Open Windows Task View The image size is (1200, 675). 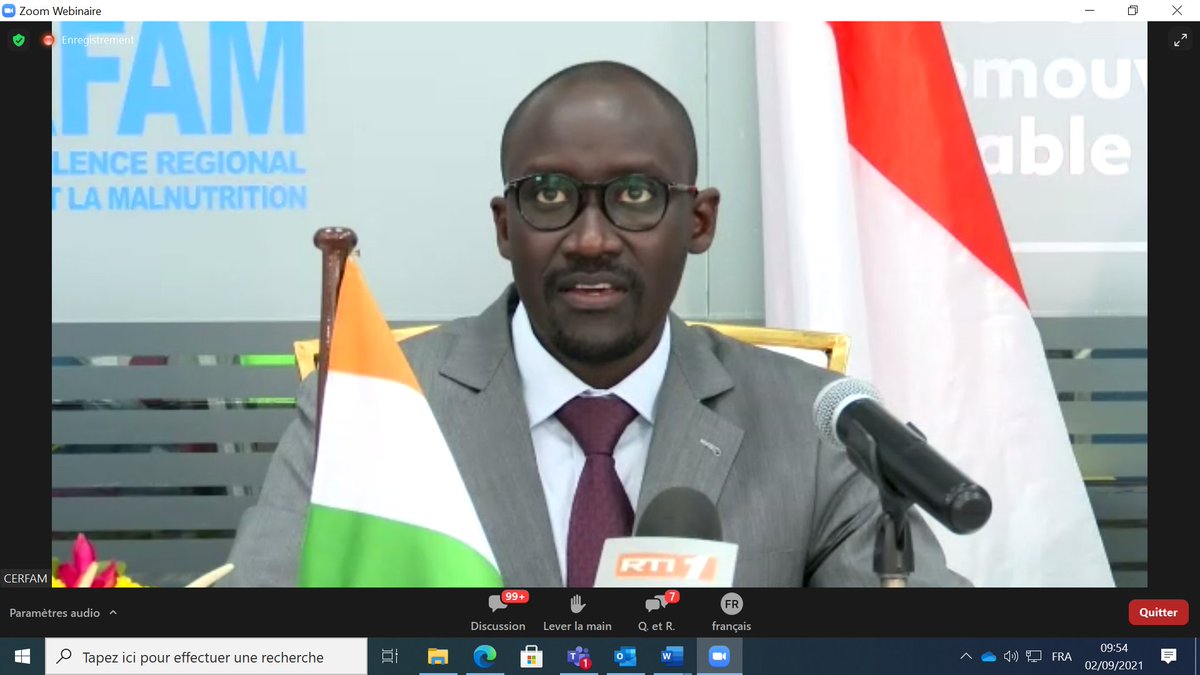(390, 657)
